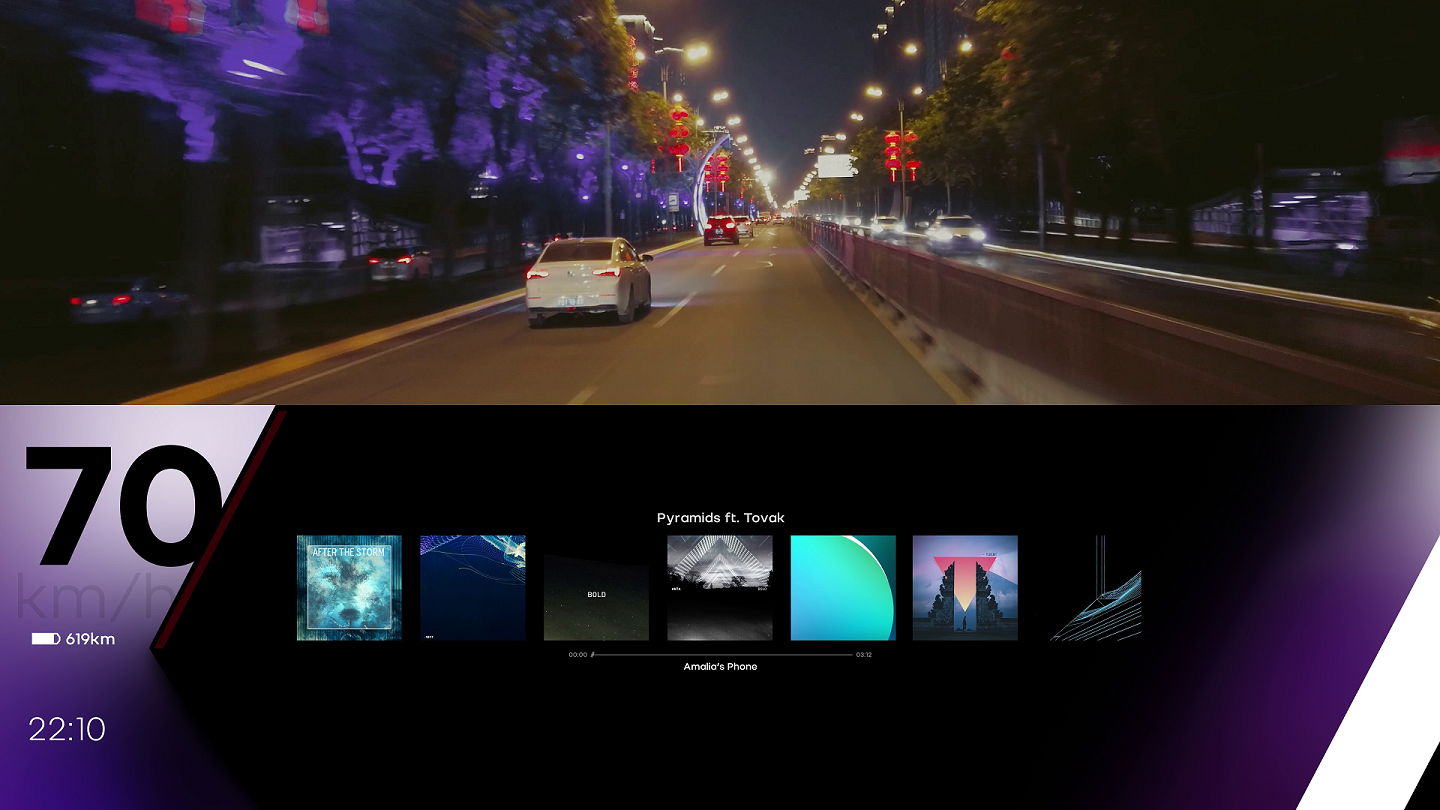
Task: Open the Pyramids ft. Tovak track title
Action: click(720, 518)
